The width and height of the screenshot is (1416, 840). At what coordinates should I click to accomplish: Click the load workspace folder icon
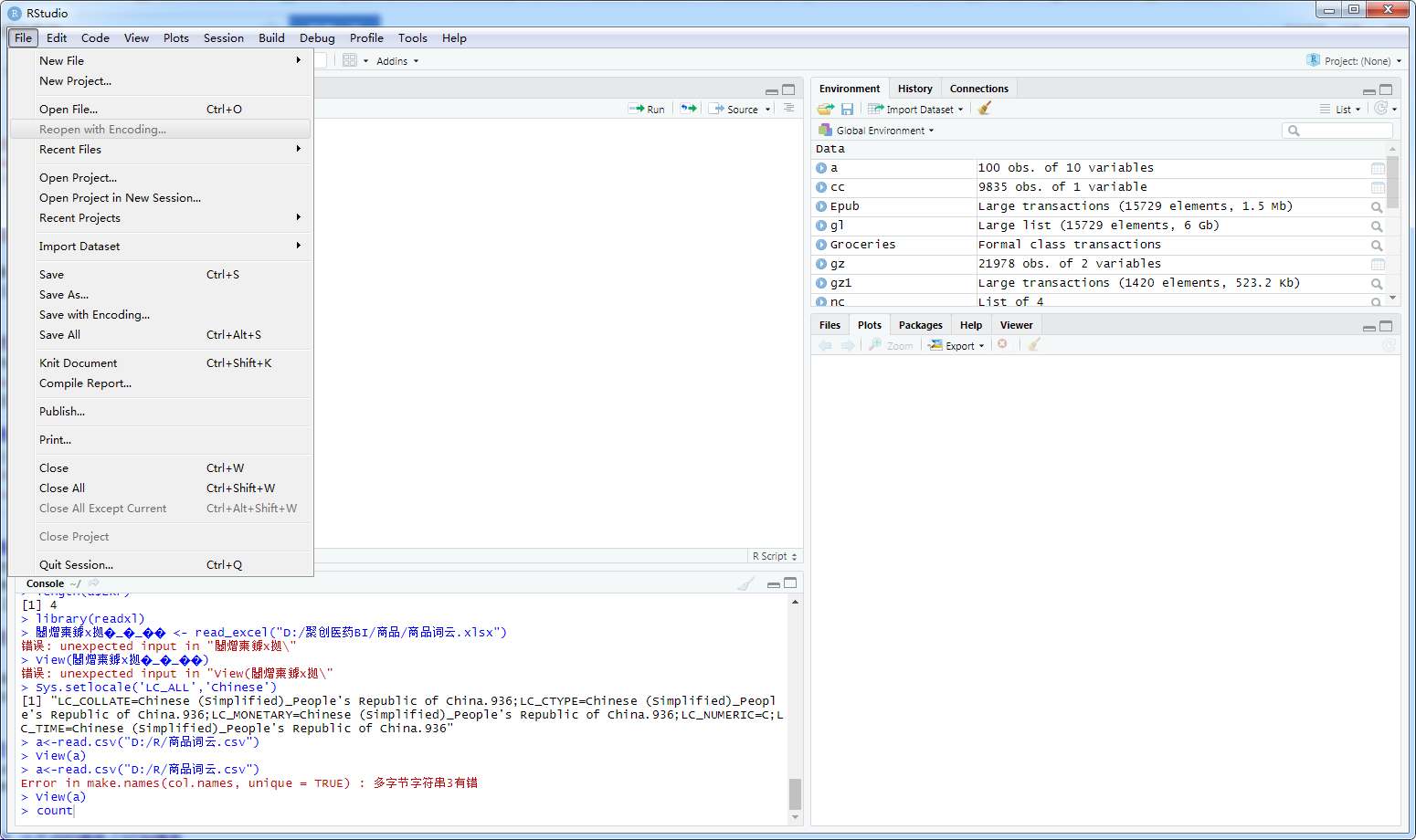[825, 109]
